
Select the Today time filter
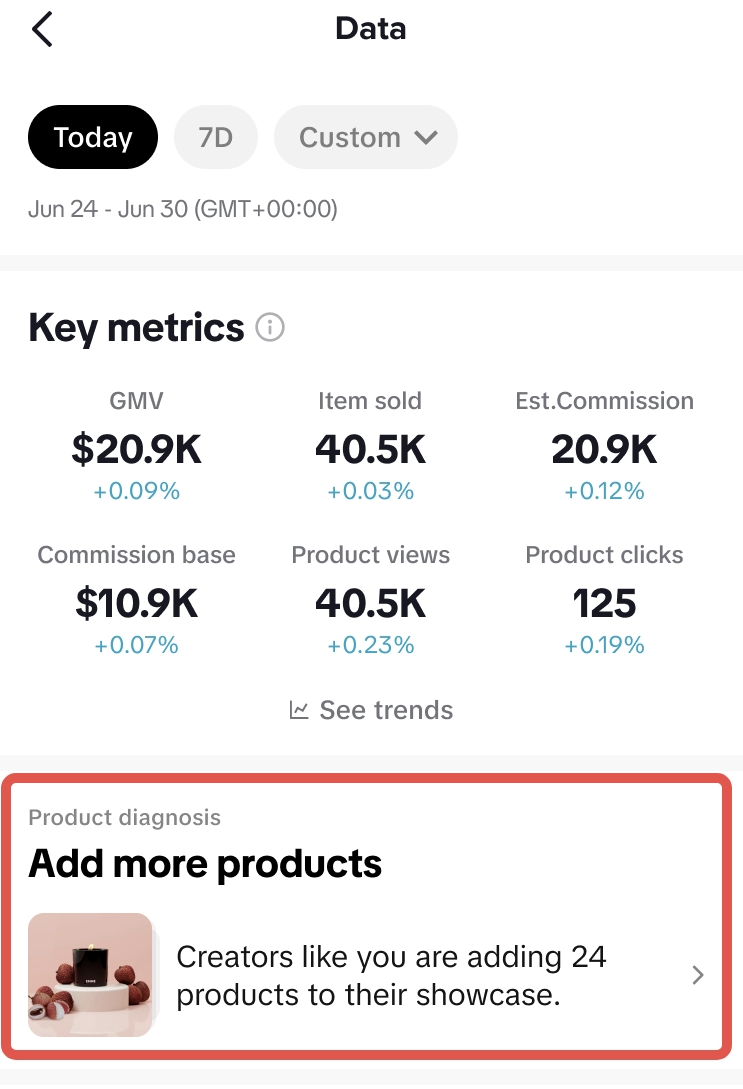[93, 137]
